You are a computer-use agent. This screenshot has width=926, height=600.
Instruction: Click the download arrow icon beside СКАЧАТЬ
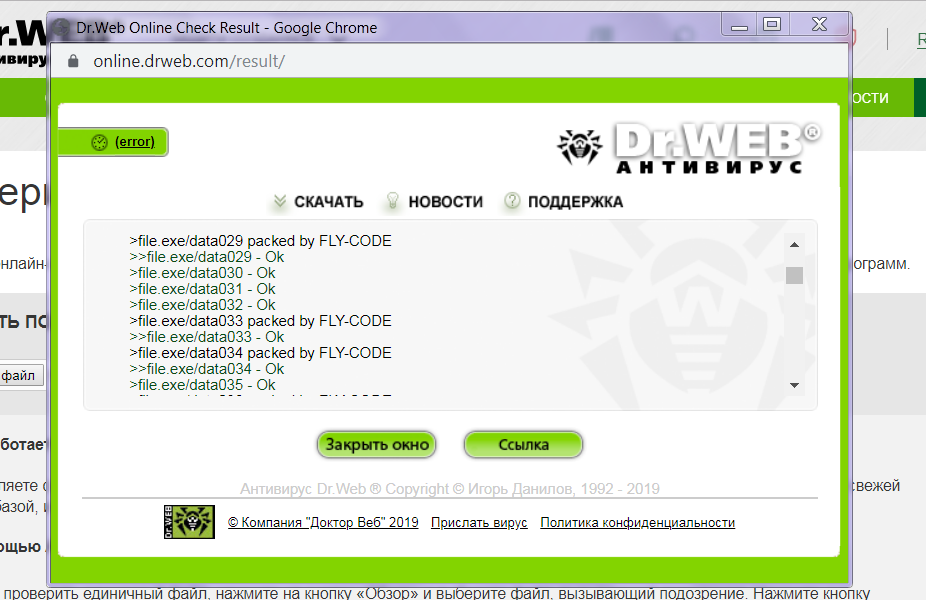pyautogui.click(x=280, y=201)
